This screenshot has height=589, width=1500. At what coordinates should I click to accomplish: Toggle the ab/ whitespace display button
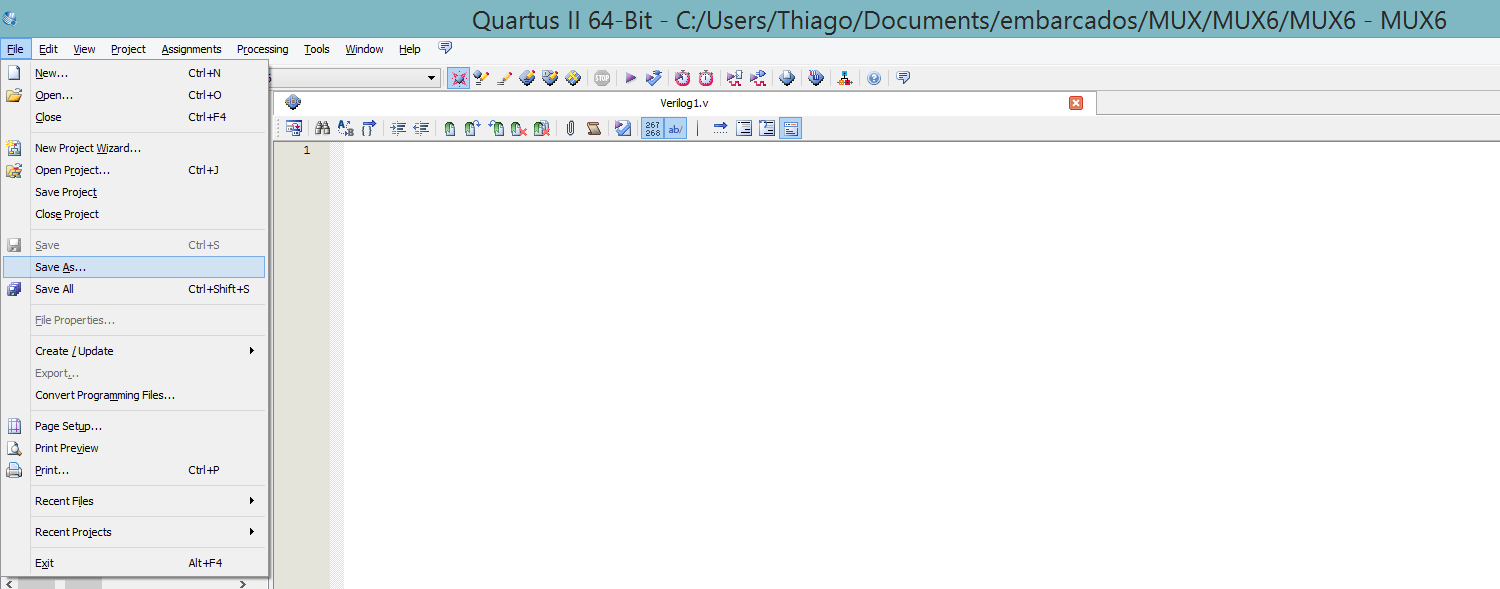point(676,128)
